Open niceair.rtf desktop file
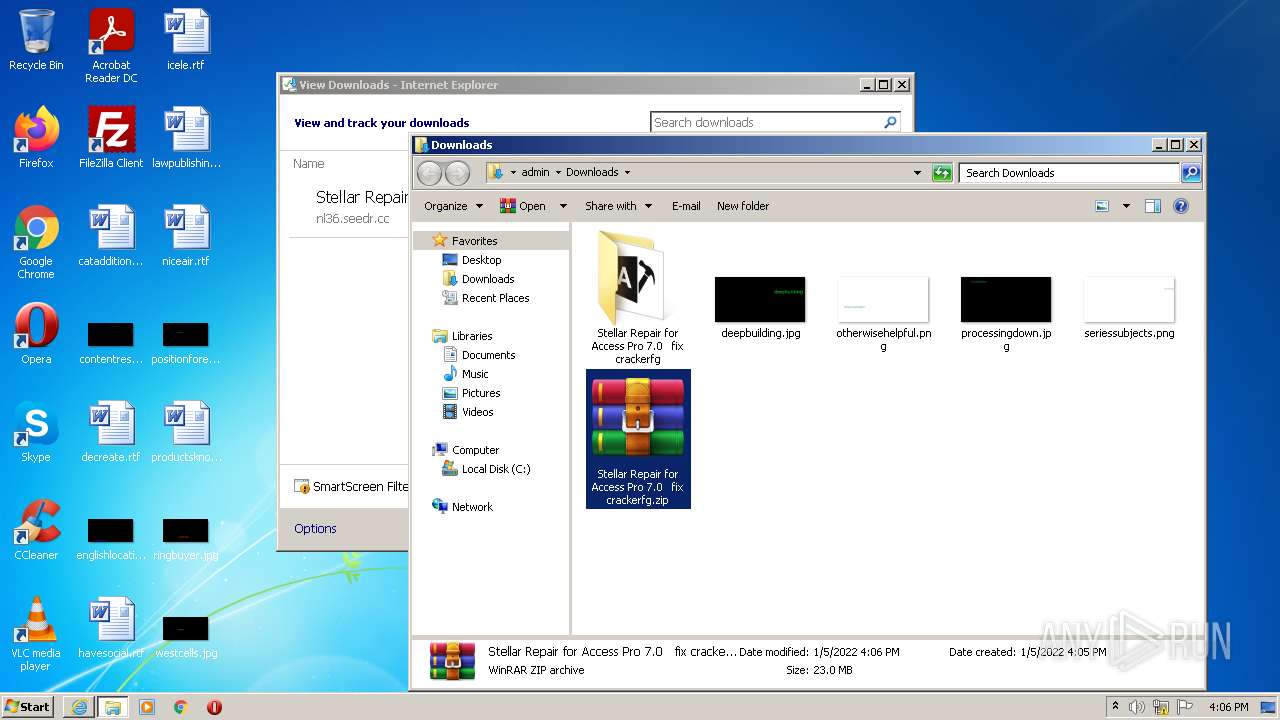Viewport: 1280px width, 720px height. point(186,236)
